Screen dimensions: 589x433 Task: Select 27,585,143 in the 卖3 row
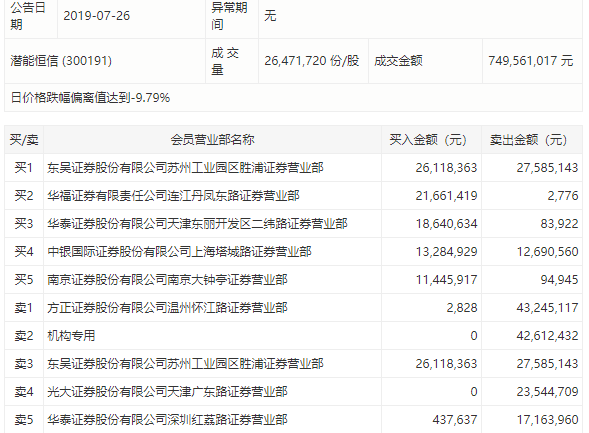[547, 364]
